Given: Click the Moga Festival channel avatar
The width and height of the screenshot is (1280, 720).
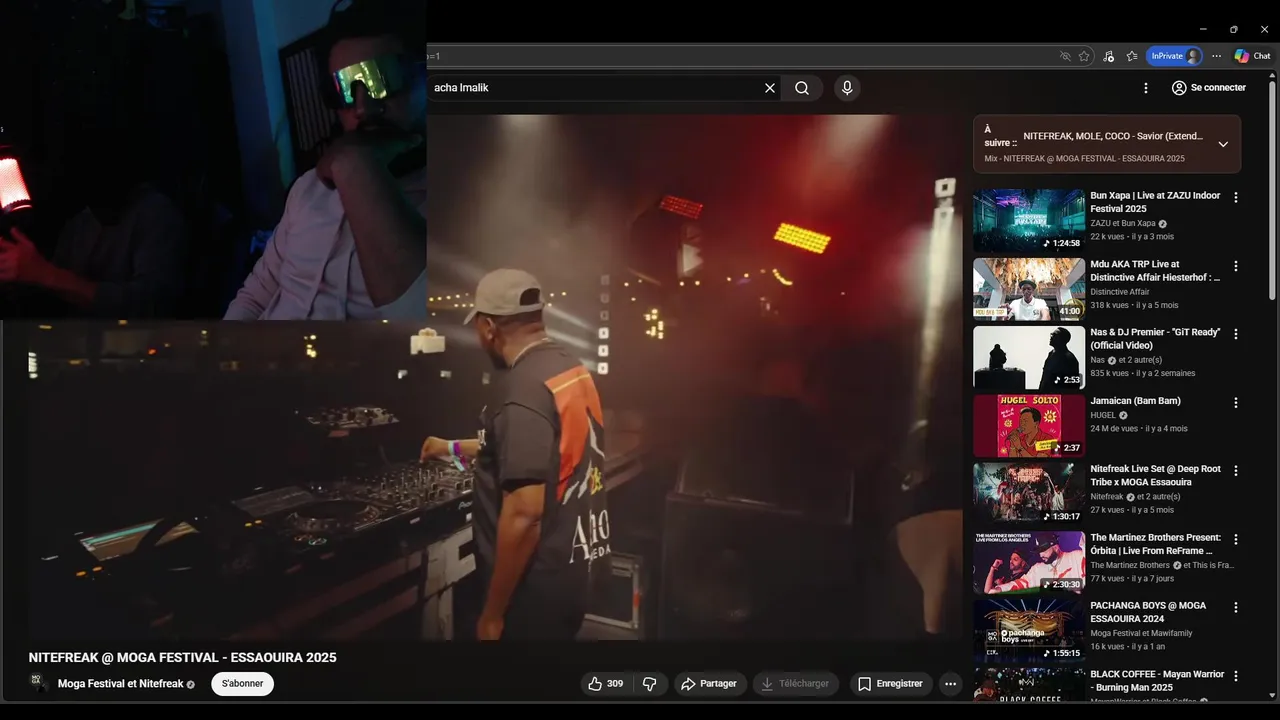Looking at the screenshot, I should pyautogui.click(x=40, y=684).
